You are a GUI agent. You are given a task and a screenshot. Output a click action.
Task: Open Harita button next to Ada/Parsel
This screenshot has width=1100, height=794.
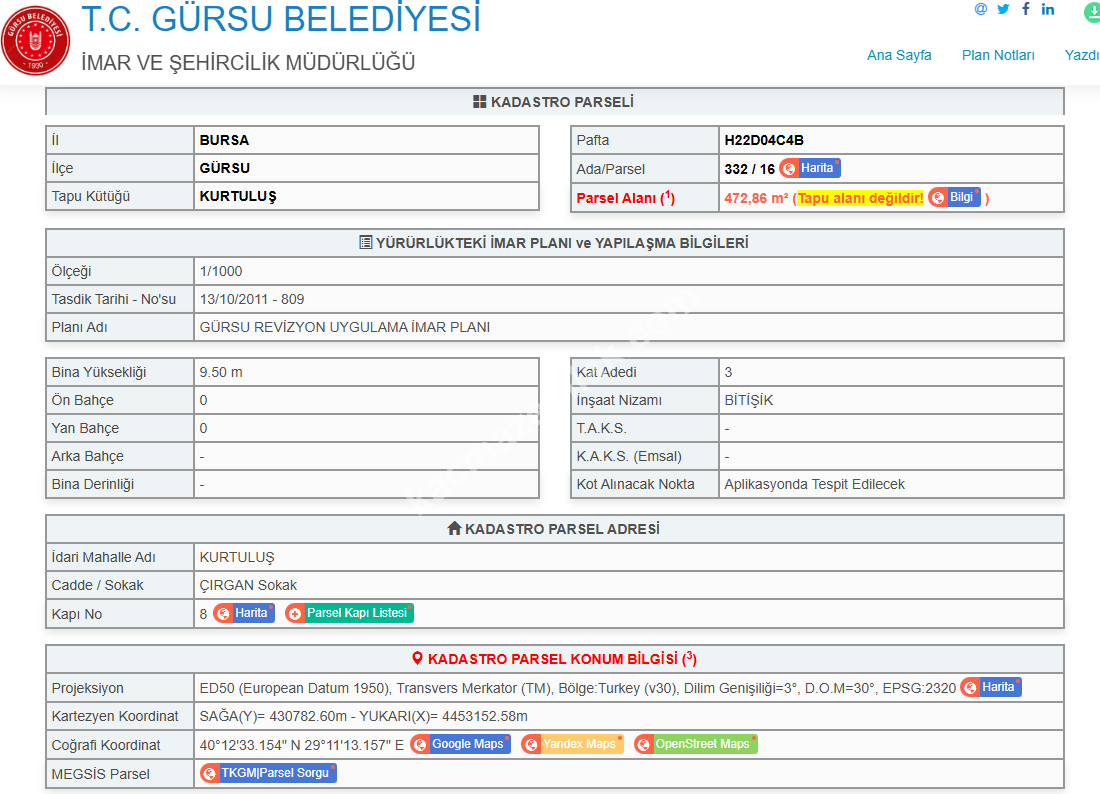tap(810, 169)
